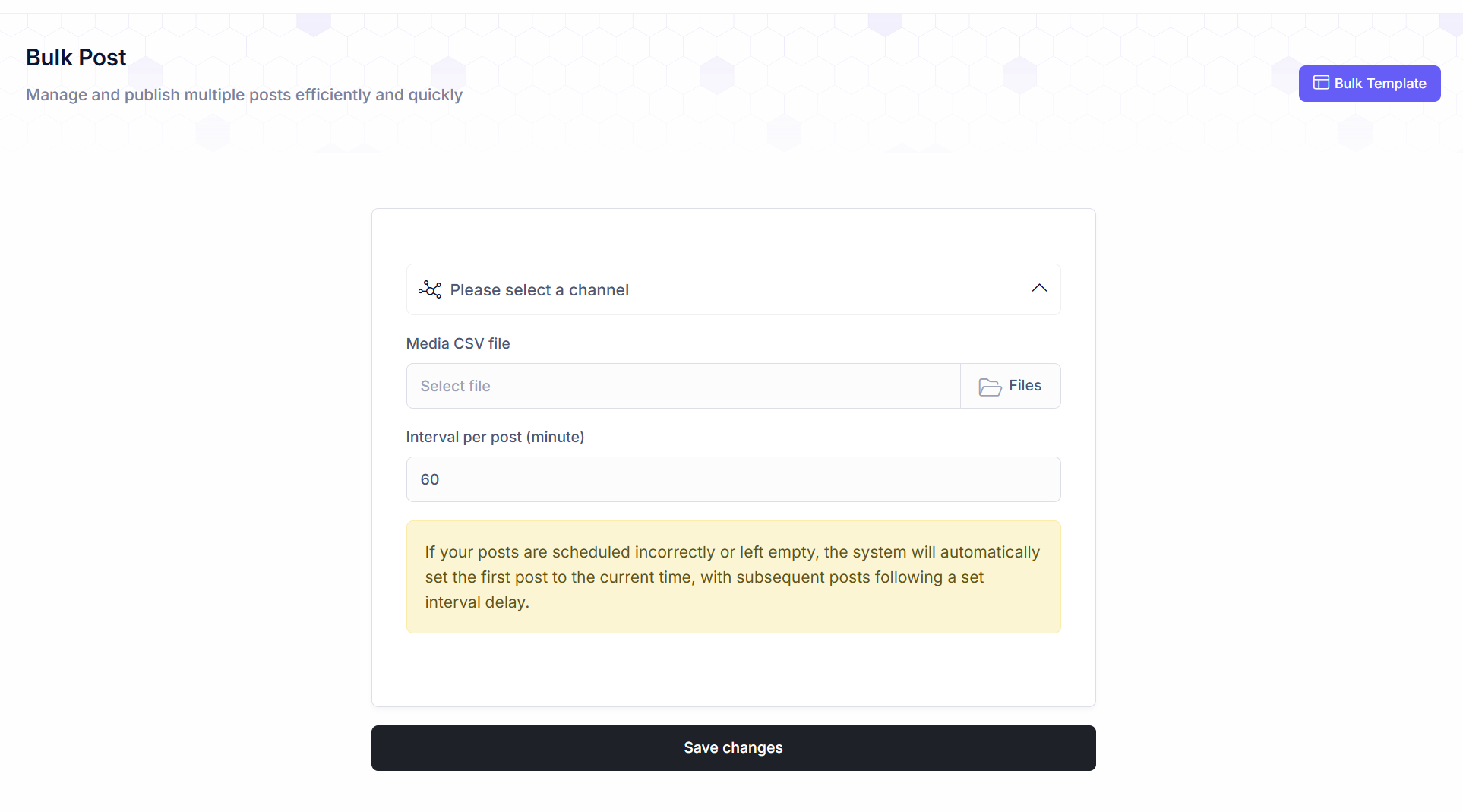Click the 'Bulk Post' page heading
1463x812 pixels.
pos(76,58)
